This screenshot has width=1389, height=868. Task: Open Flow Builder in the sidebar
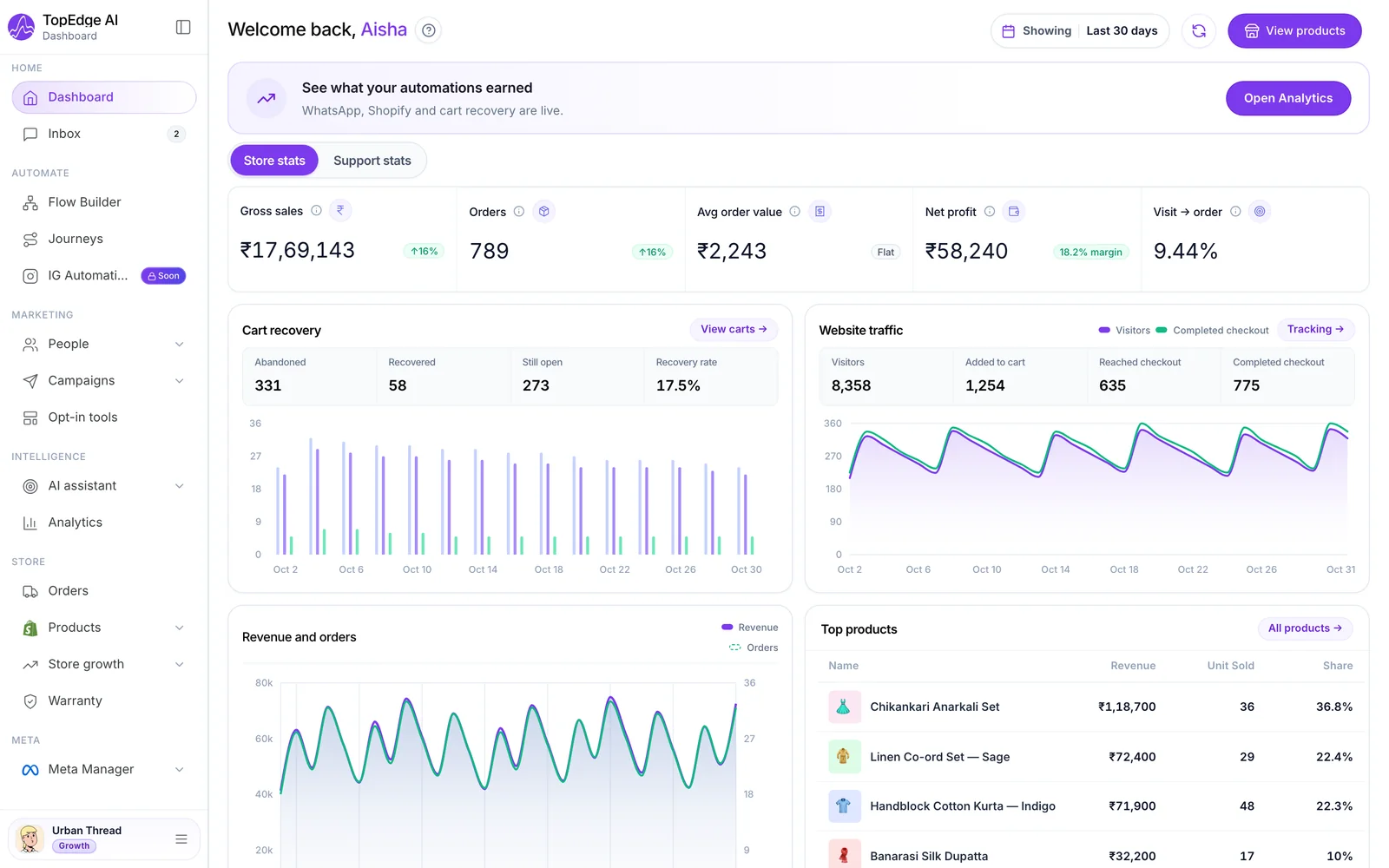click(x=104, y=202)
